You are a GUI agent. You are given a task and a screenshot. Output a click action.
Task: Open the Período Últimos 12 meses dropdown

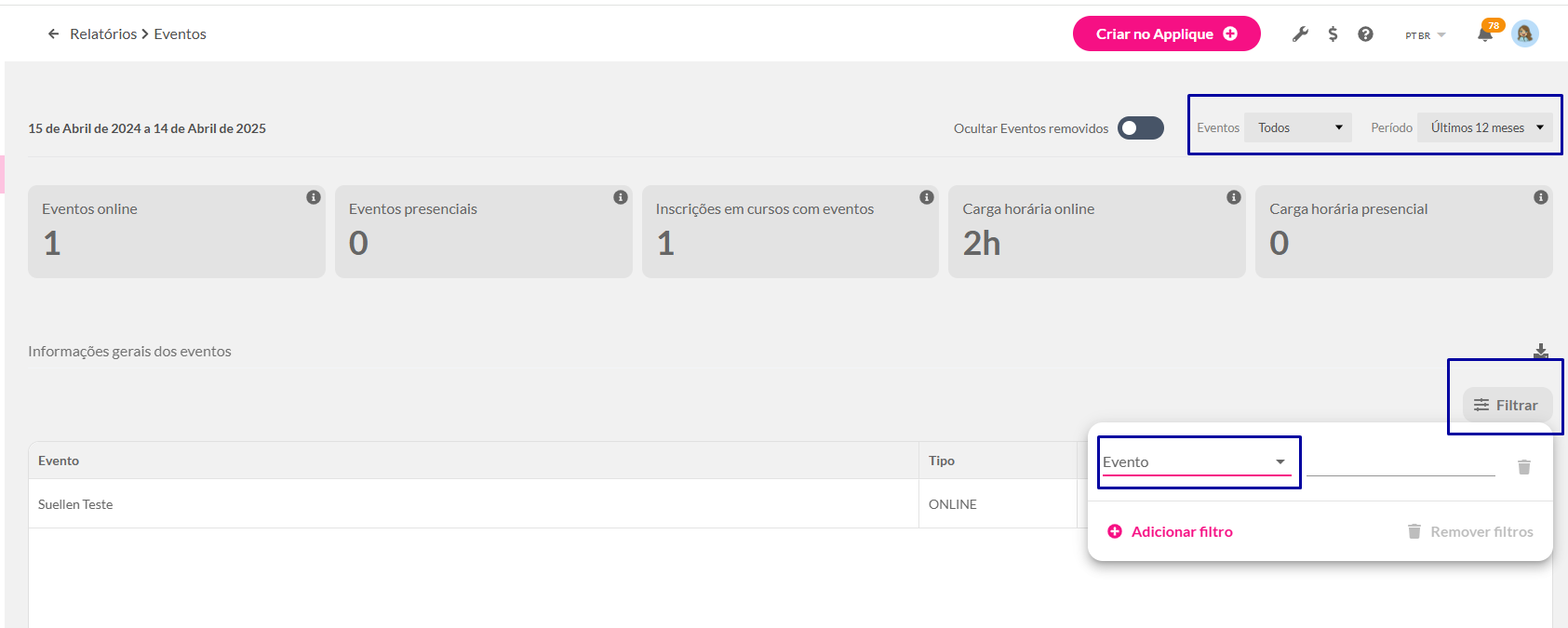click(1486, 128)
